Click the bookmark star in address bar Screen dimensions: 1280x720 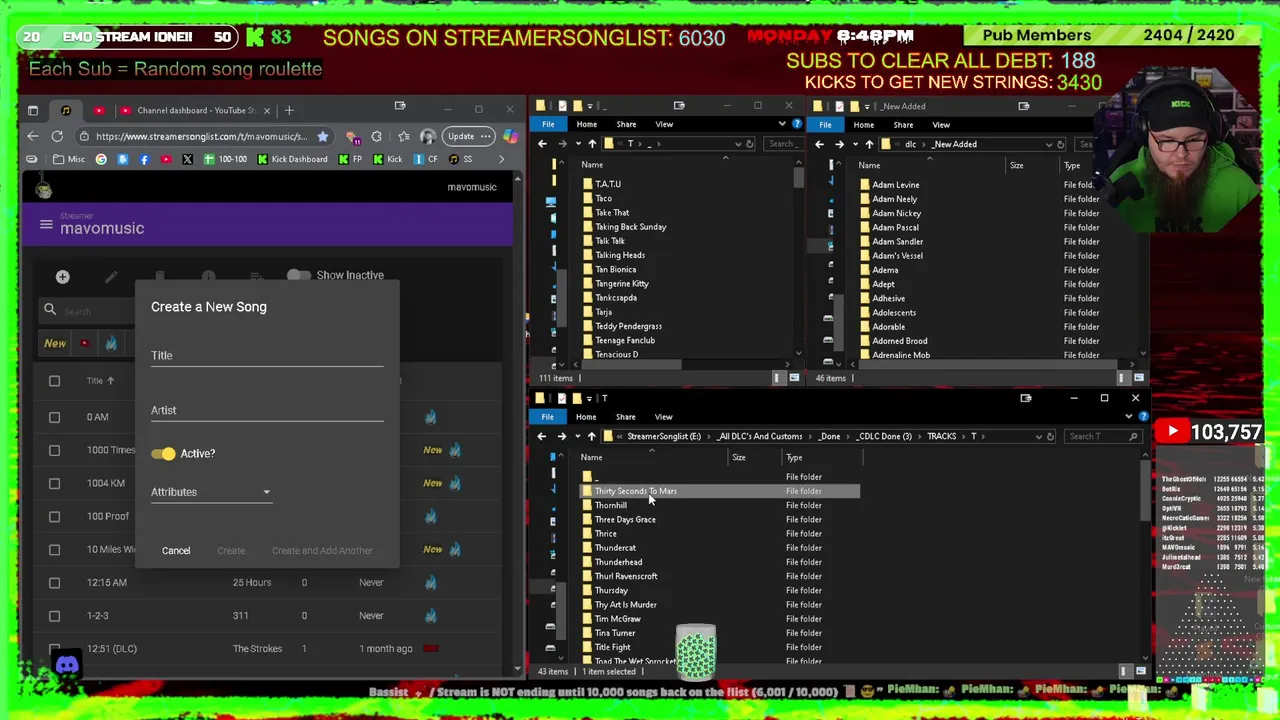click(x=322, y=136)
